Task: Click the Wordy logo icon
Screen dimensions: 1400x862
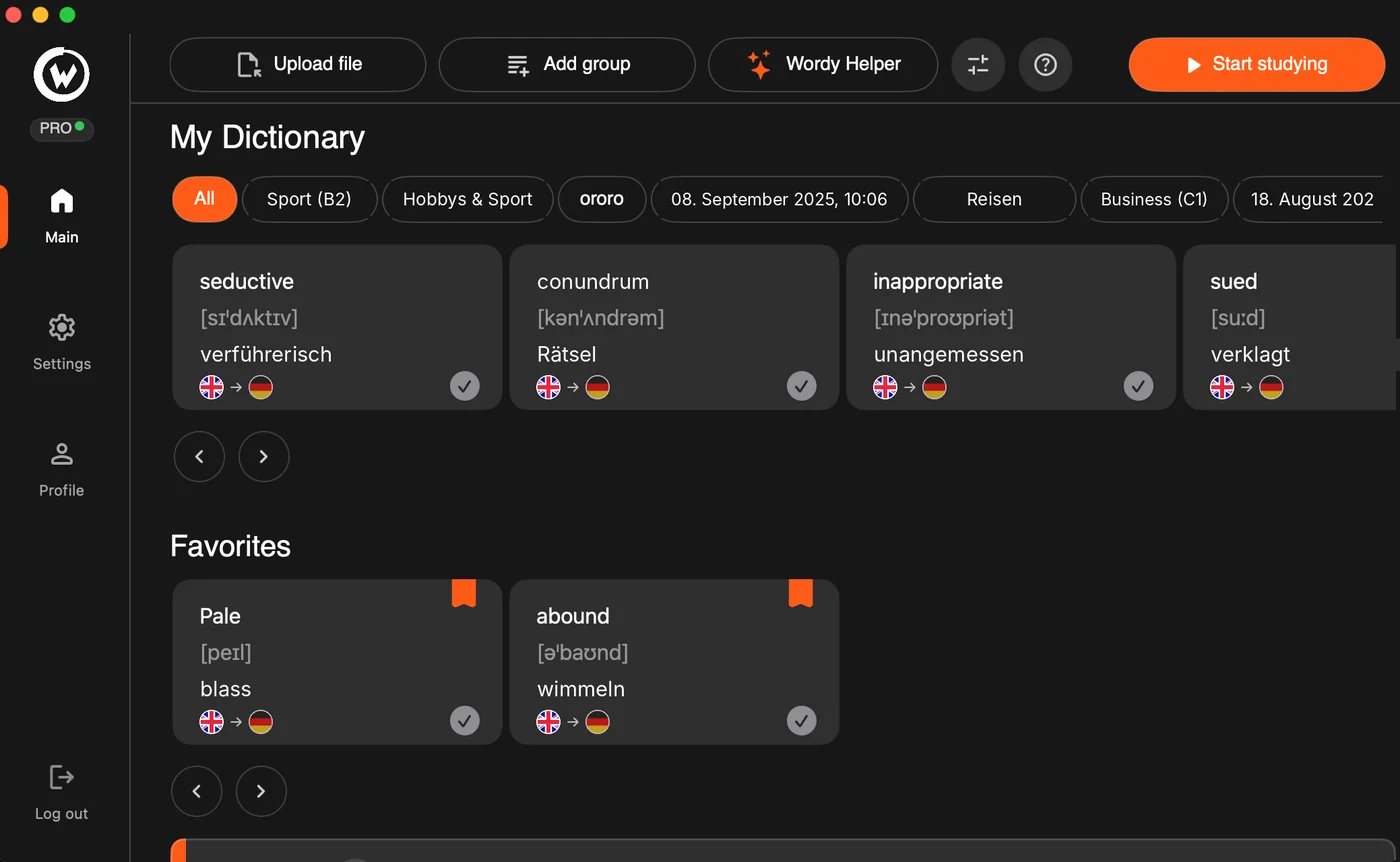Action: point(61,73)
